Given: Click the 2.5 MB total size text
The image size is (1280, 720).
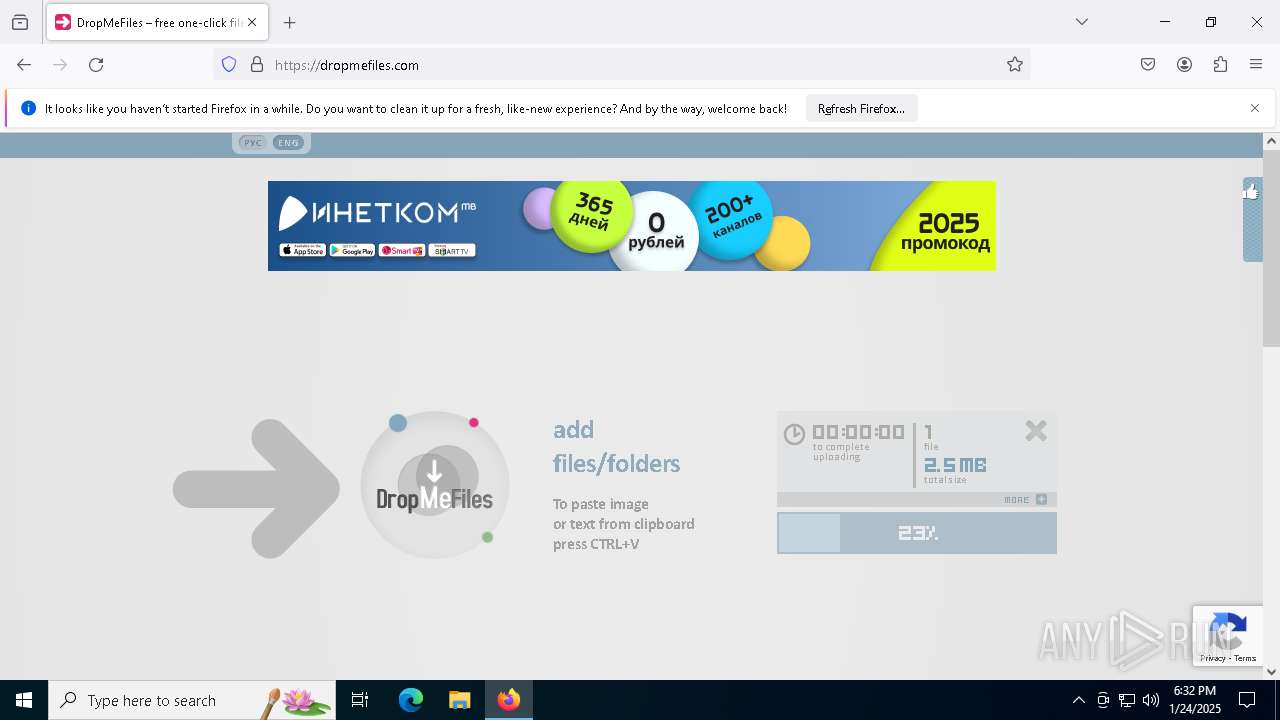Looking at the screenshot, I should [x=955, y=465].
